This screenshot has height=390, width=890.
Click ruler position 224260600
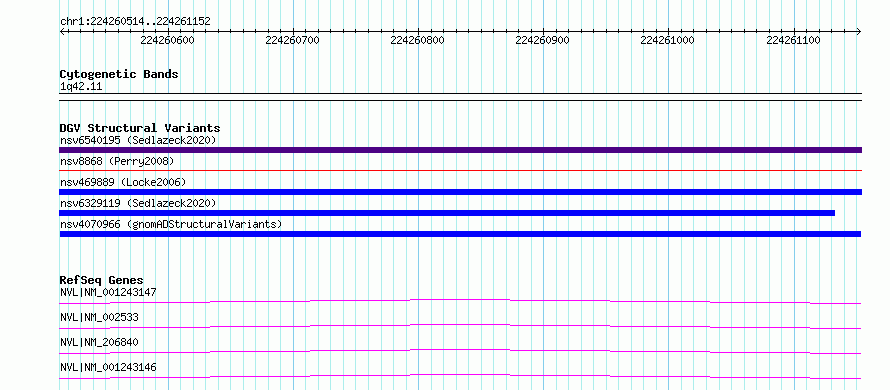coord(167,40)
